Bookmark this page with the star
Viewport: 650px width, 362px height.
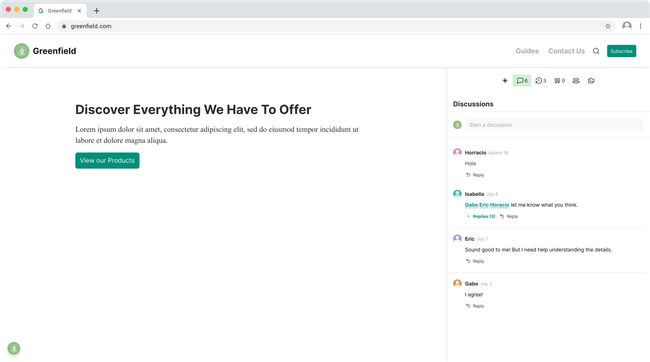[608, 26]
